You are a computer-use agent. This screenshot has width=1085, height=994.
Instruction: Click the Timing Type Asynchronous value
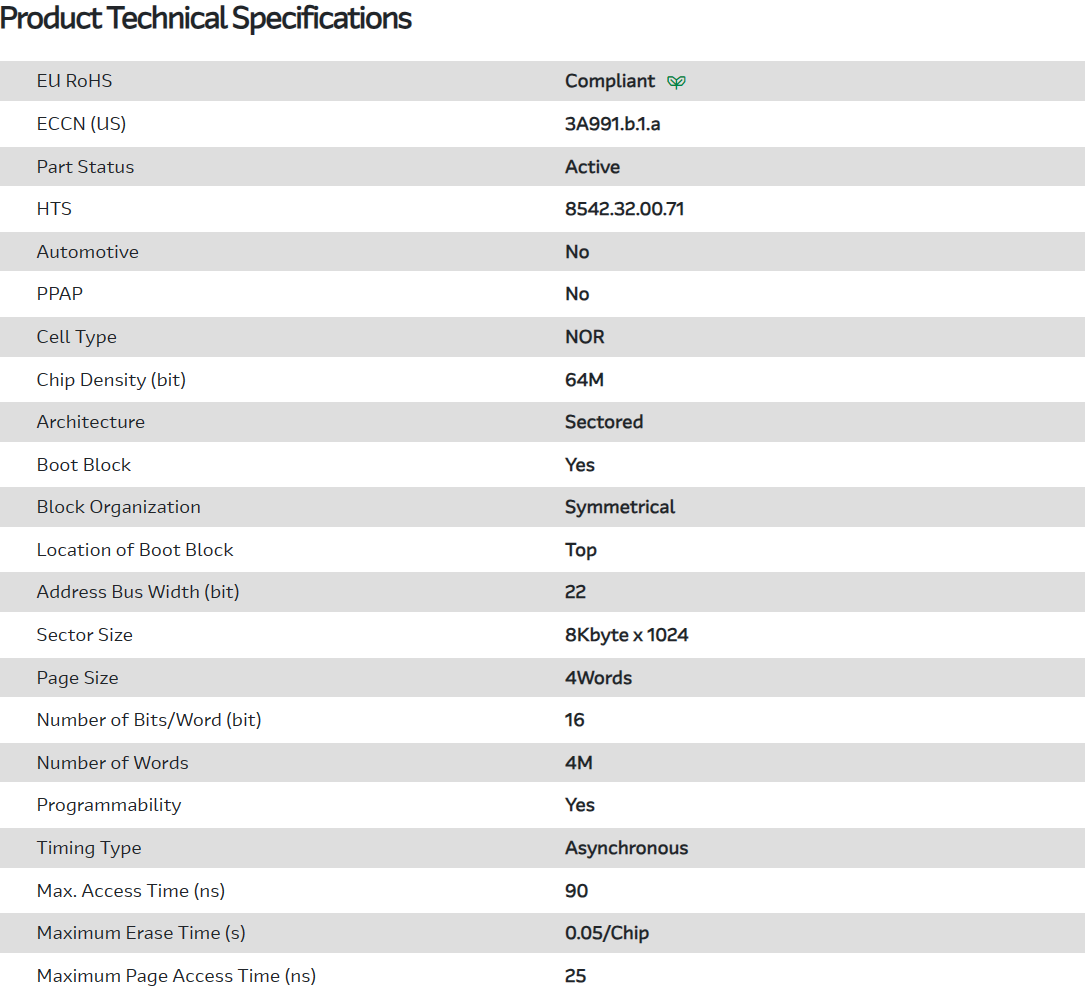[x=626, y=848]
